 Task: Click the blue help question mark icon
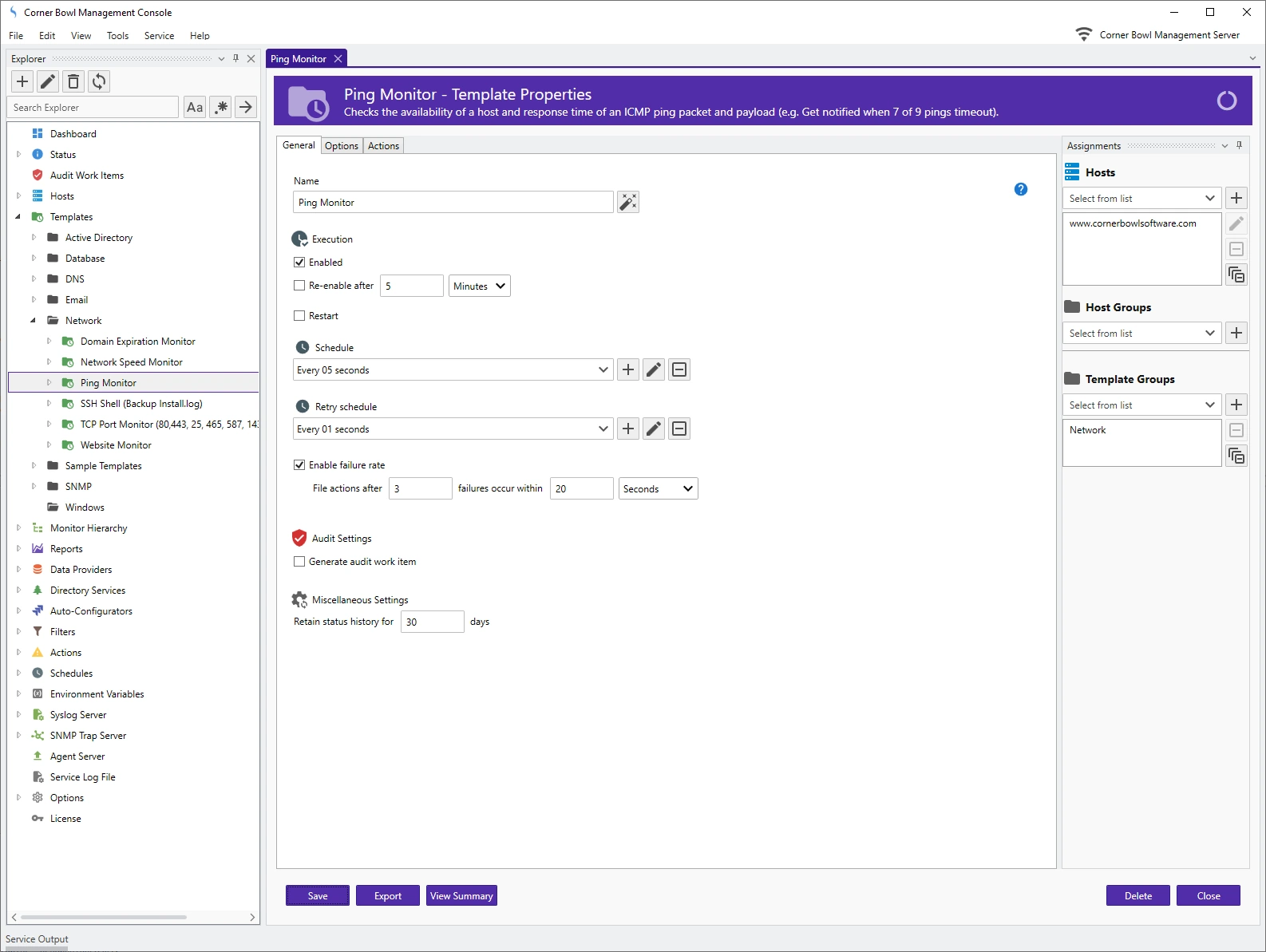[1020, 189]
